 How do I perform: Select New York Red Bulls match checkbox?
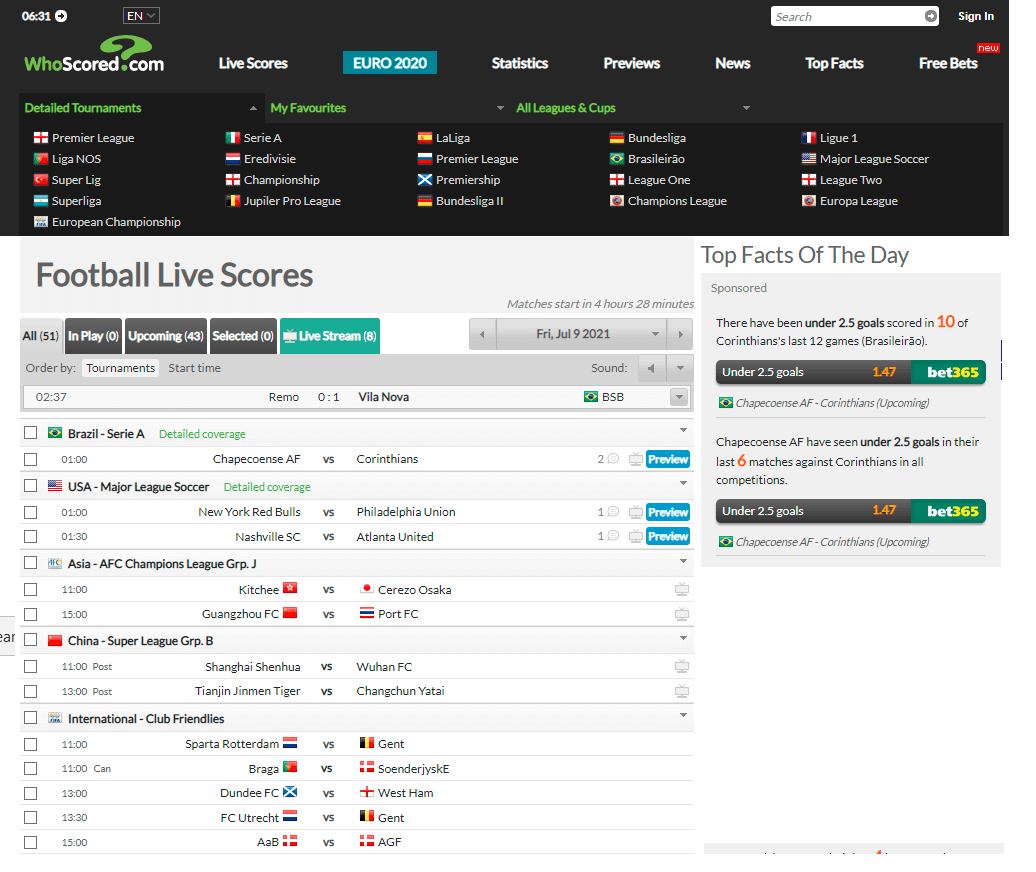[30, 512]
